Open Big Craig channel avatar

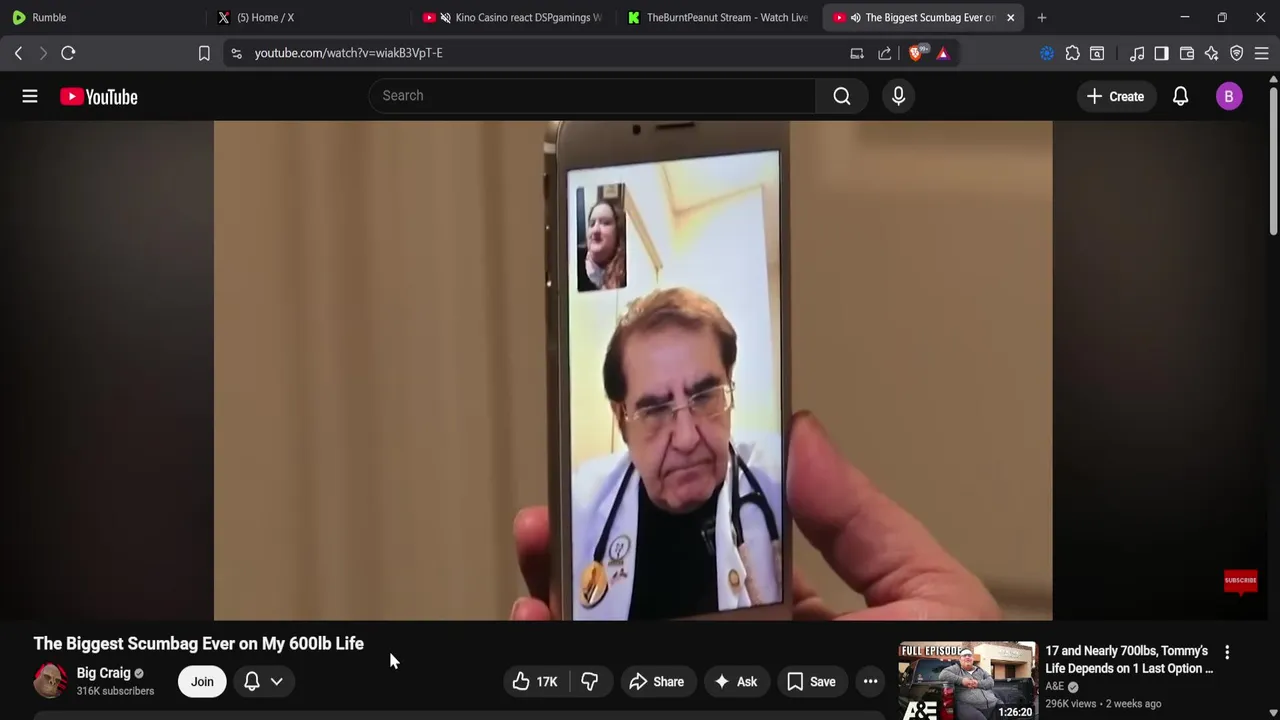tap(50, 681)
